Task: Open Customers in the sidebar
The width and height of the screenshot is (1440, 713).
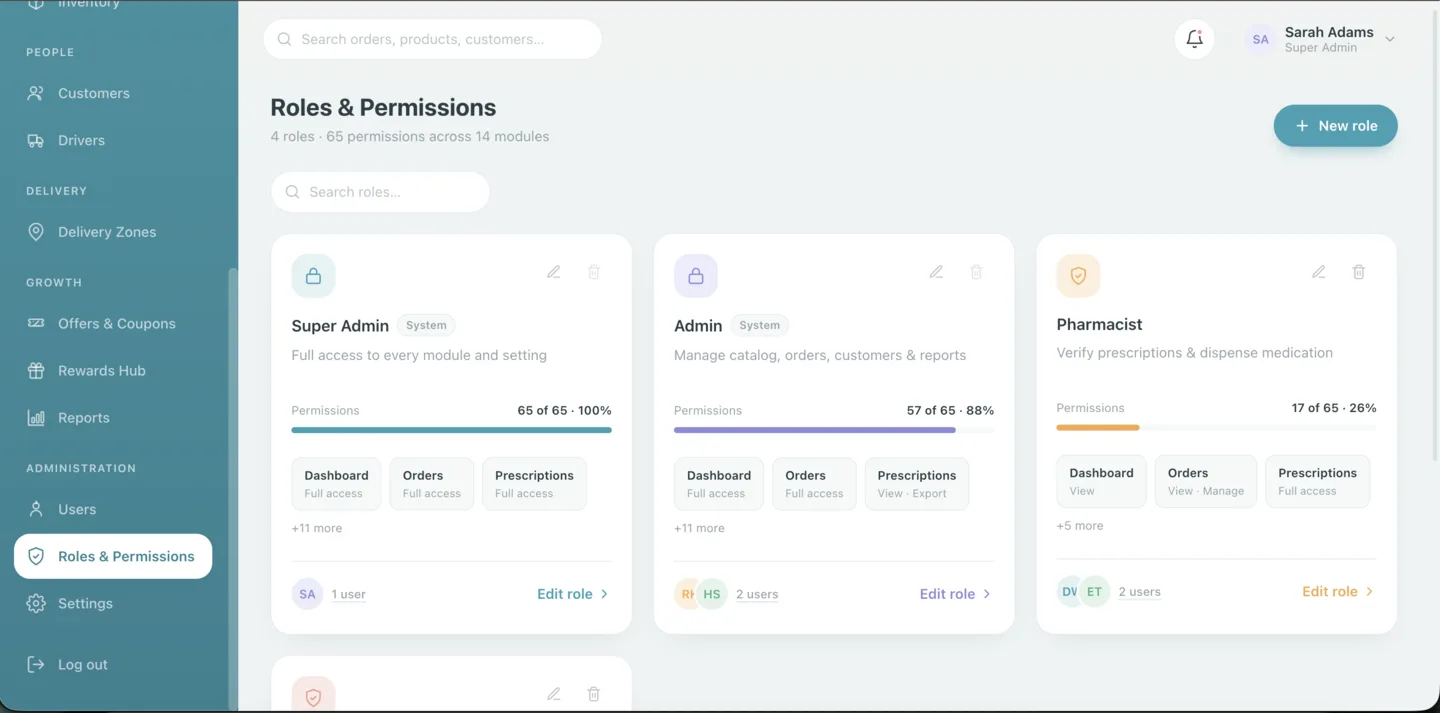Action: [113, 93]
